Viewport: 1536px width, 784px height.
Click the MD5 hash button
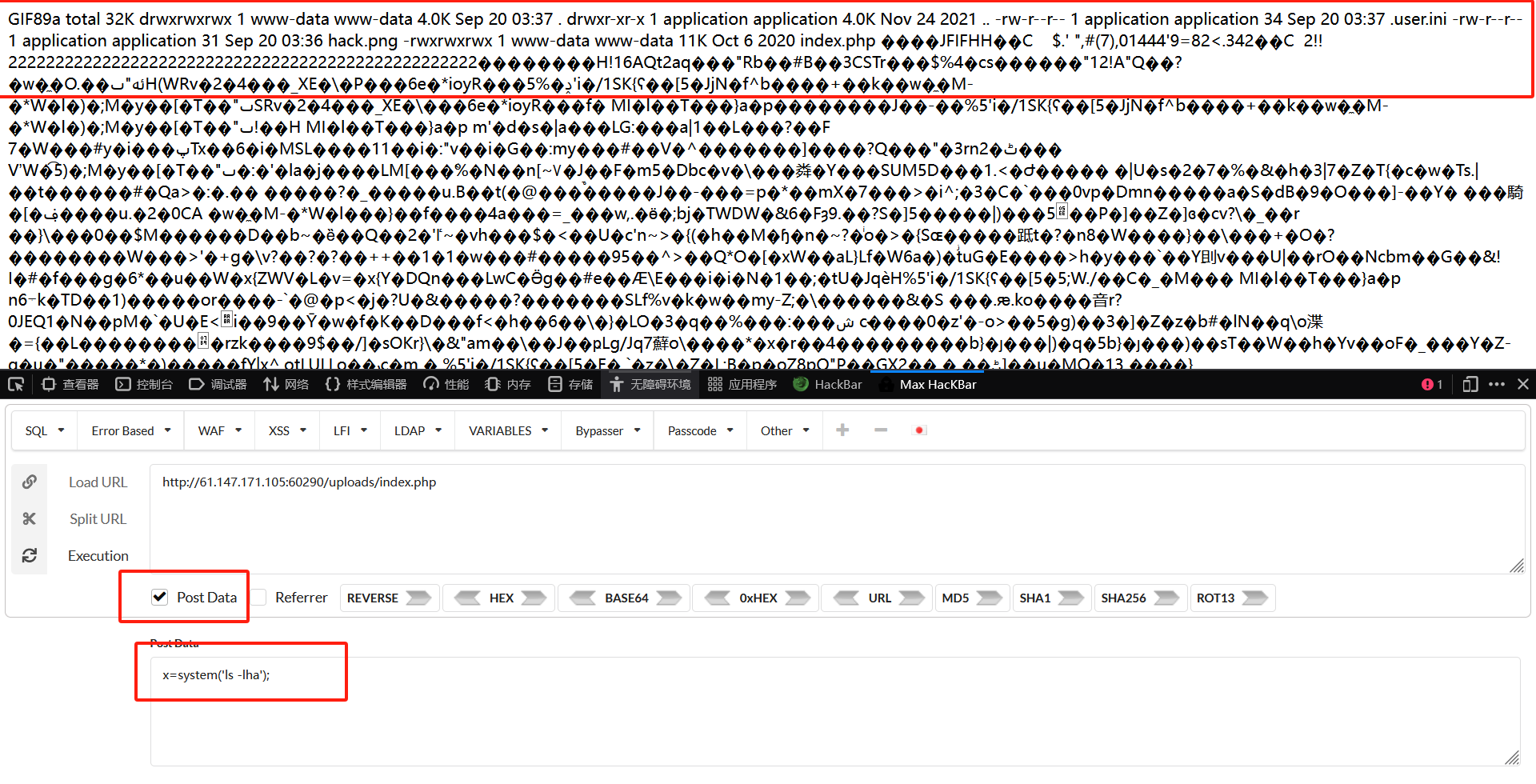click(x=971, y=598)
